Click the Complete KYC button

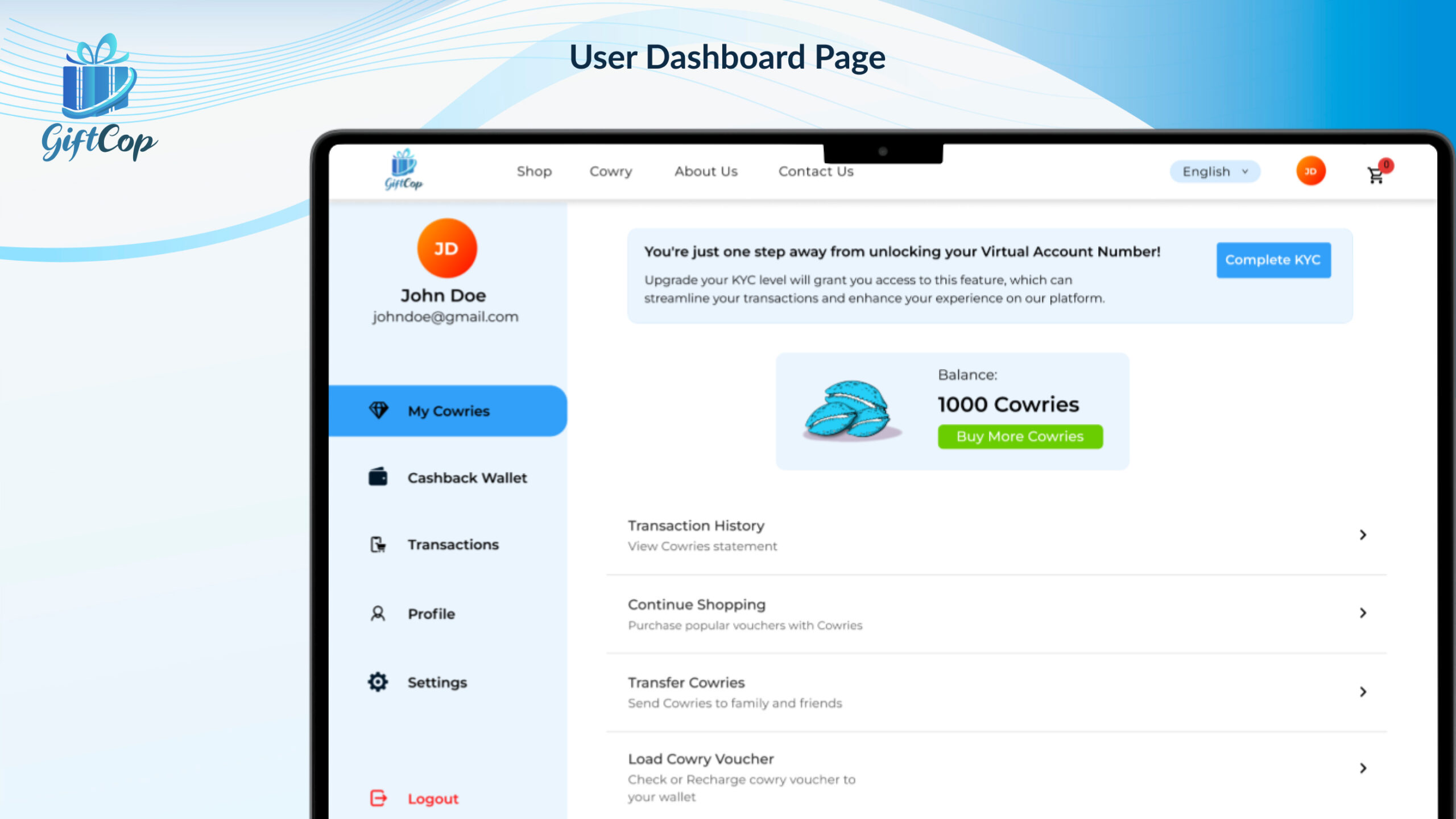click(1273, 260)
